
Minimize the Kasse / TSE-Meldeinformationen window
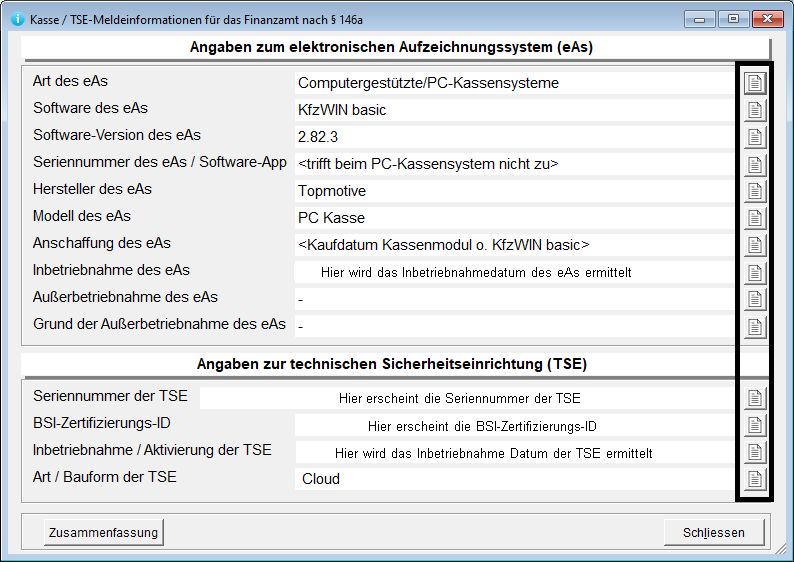pyautogui.click(x=699, y=19)
